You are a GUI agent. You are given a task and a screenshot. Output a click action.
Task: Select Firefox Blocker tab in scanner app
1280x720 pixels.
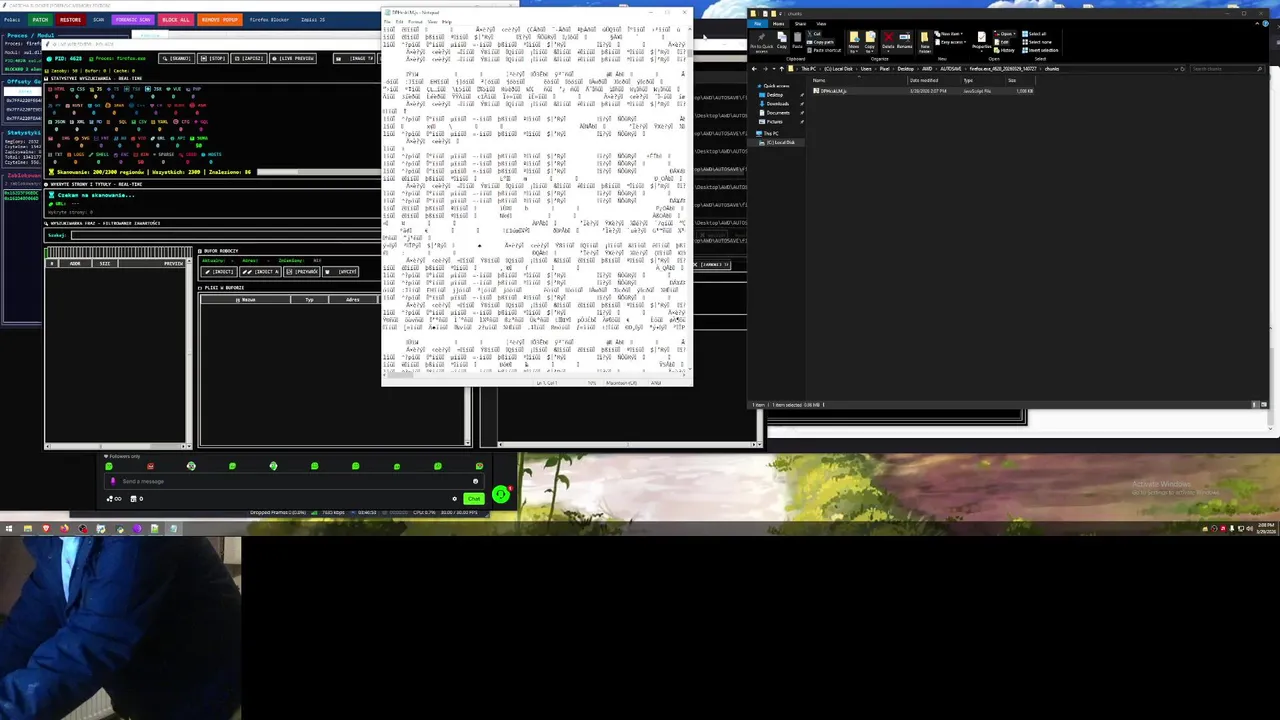coord(269,20)
